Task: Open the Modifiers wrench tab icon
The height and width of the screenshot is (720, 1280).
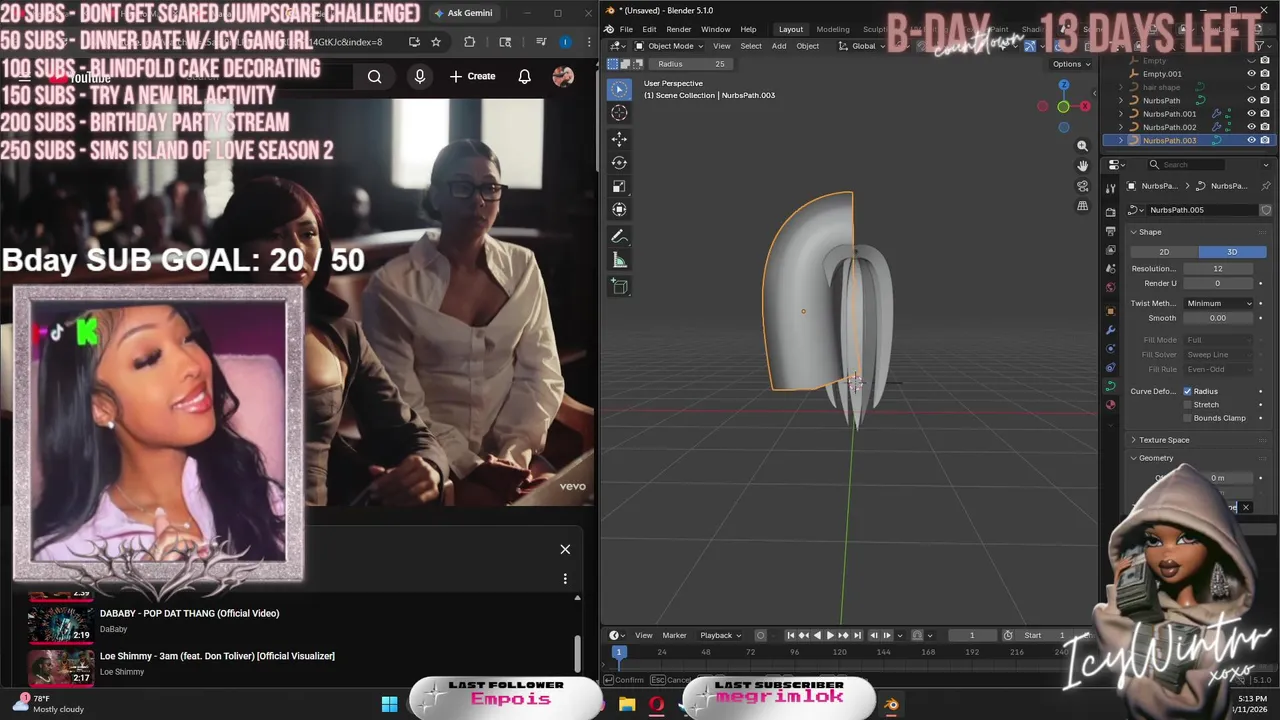Action: coord(1110,329)
